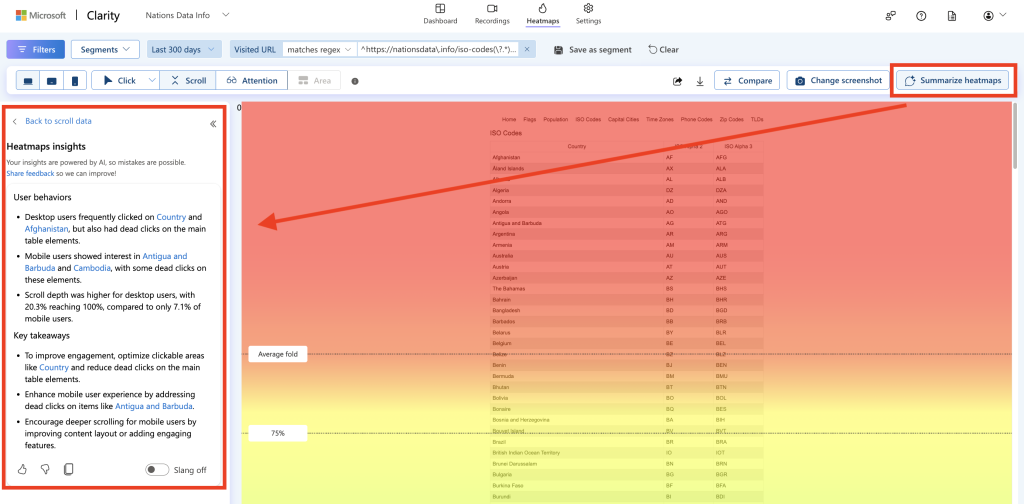1024x504 pixels.
Task: Copy the heatmap insights to clipboard
Action: [68, 469]
